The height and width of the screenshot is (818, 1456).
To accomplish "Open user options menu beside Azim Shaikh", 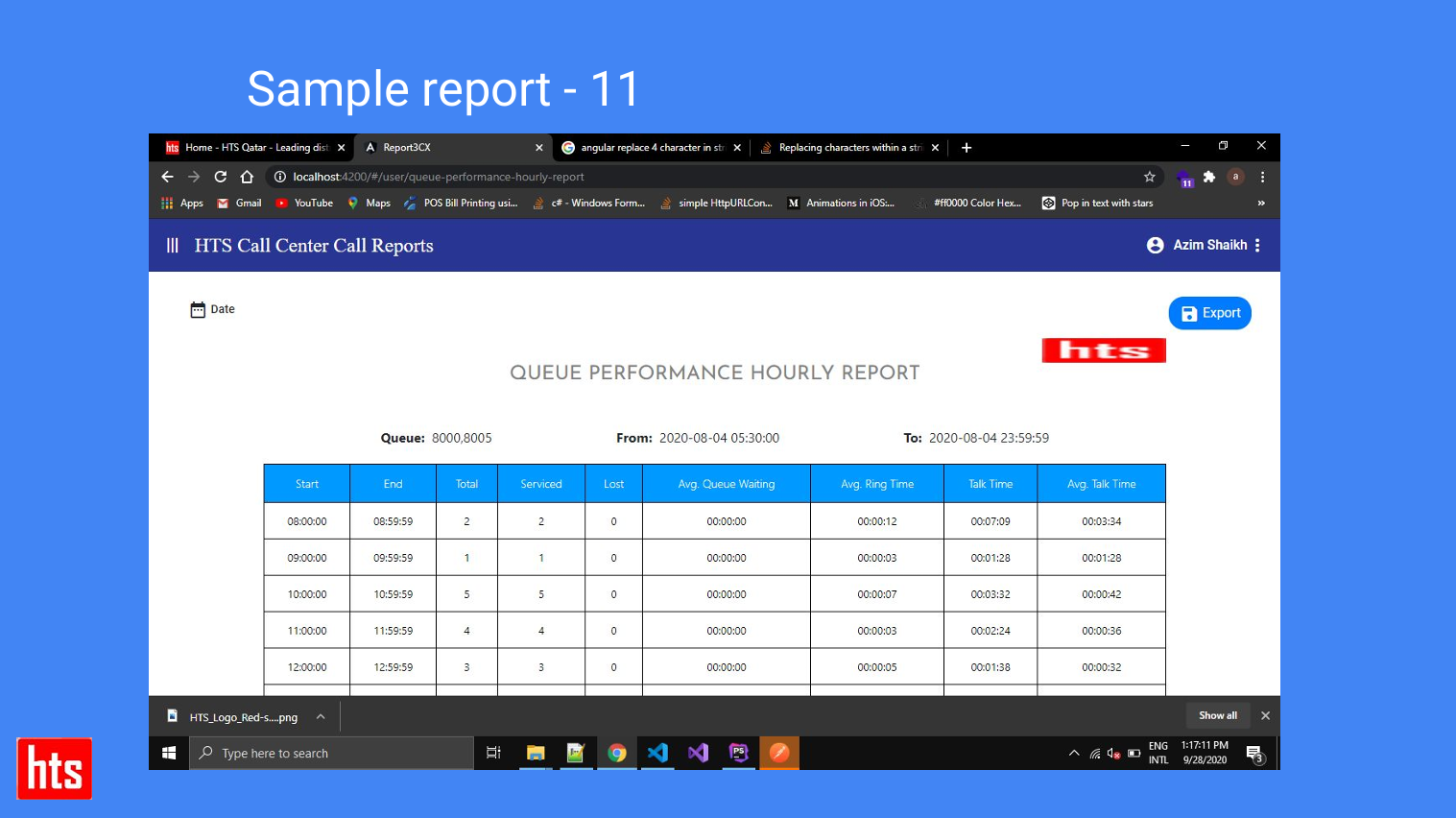I will [1257, 246].
